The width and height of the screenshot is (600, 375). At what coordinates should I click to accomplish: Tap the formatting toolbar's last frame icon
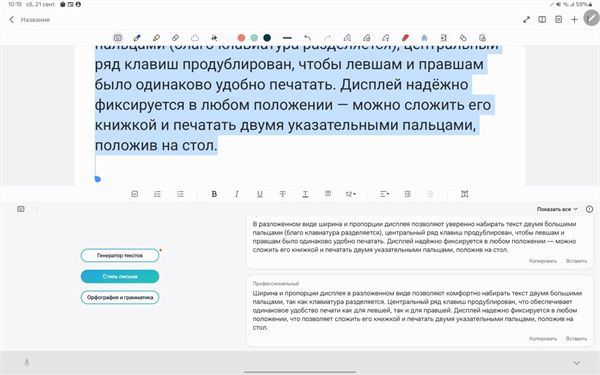[465, 194]
